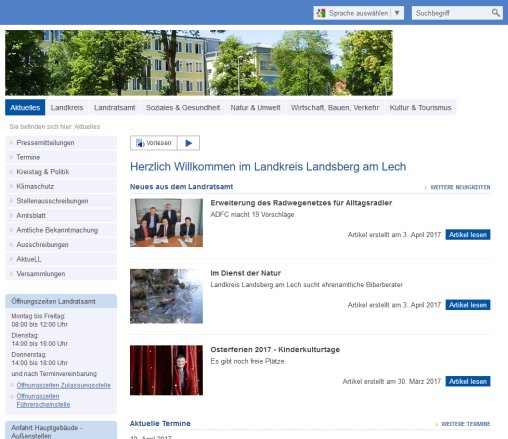This screenshot has width=508, height=439.
Task: Start playback with the Vorlesen play arrow
Action: 188,143
